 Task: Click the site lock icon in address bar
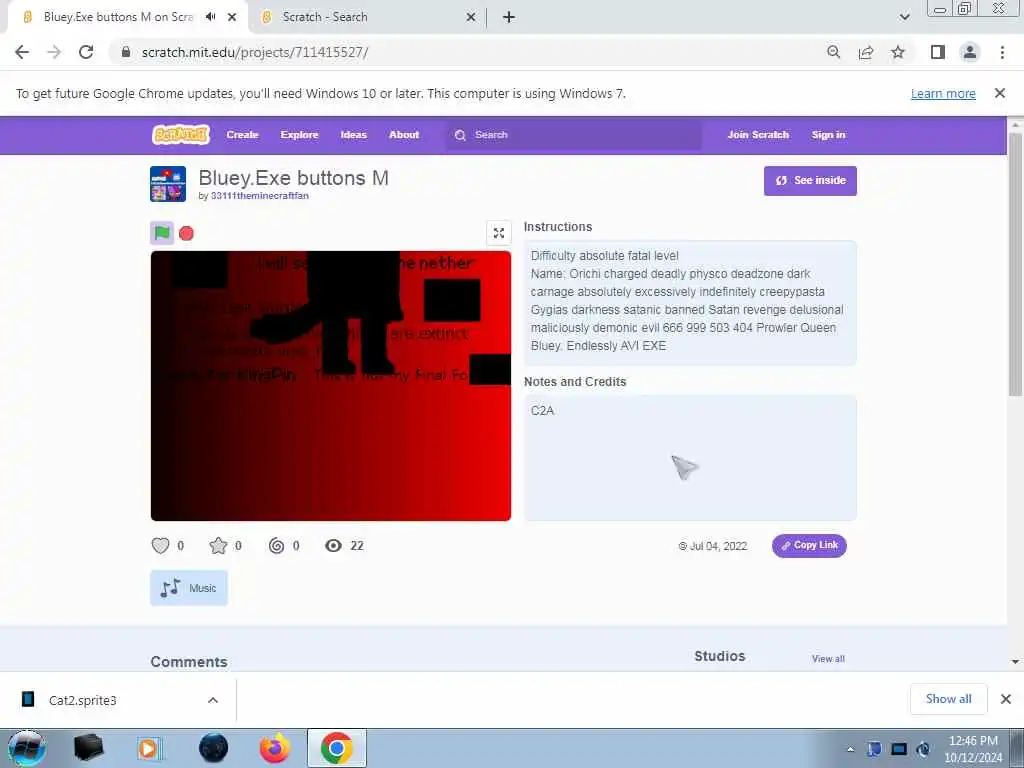click(126, 52)
